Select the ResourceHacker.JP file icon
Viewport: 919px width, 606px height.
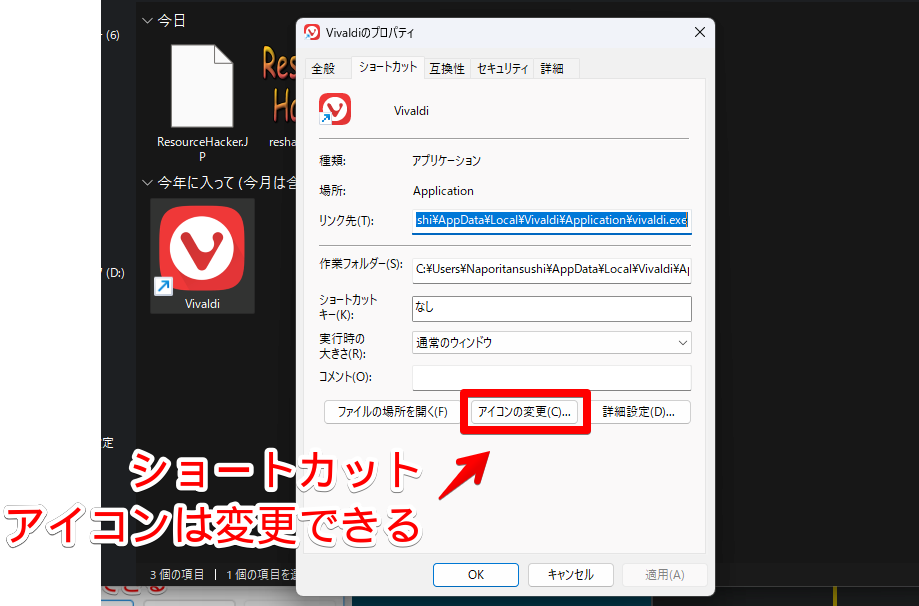pos(202,86)
